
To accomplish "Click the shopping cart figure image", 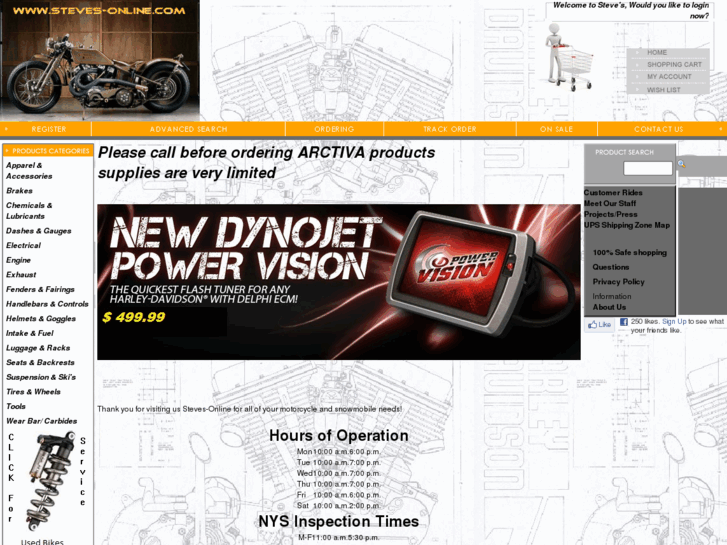I will coord(569,57).
